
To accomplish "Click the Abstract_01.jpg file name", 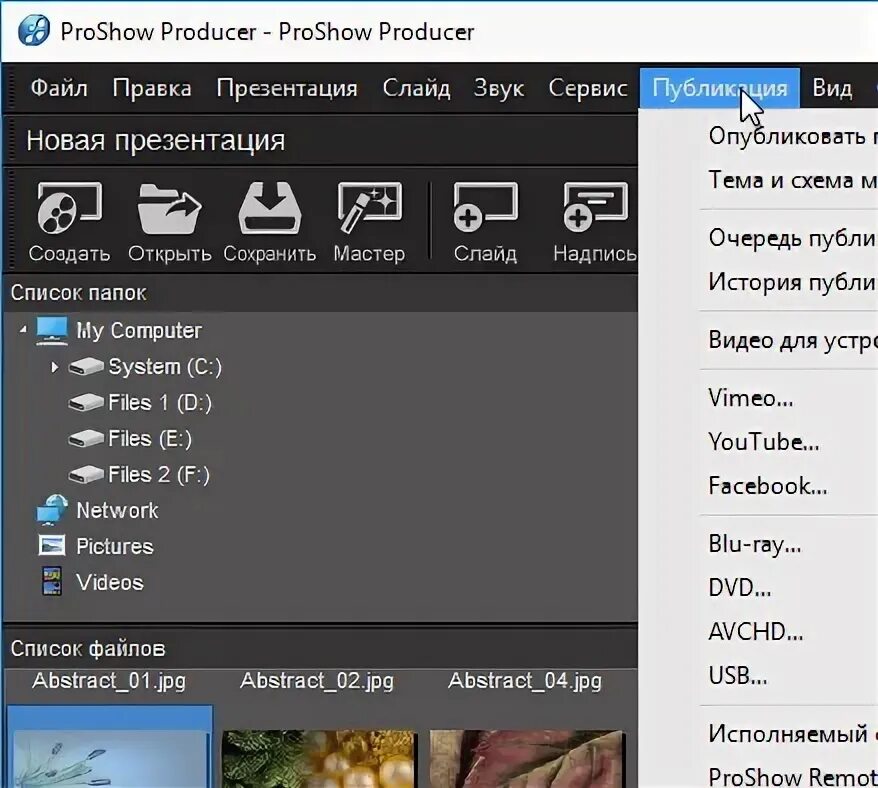I will pyautogui.click(x=109, y=681).
